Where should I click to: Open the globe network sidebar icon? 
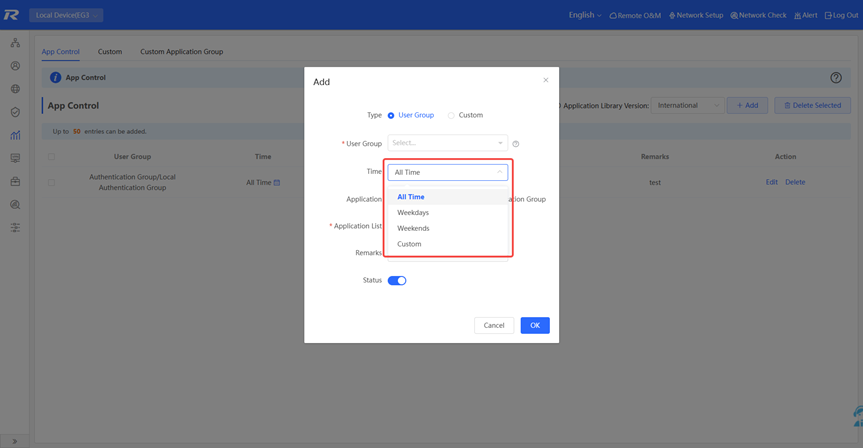(x=15, y=89)
